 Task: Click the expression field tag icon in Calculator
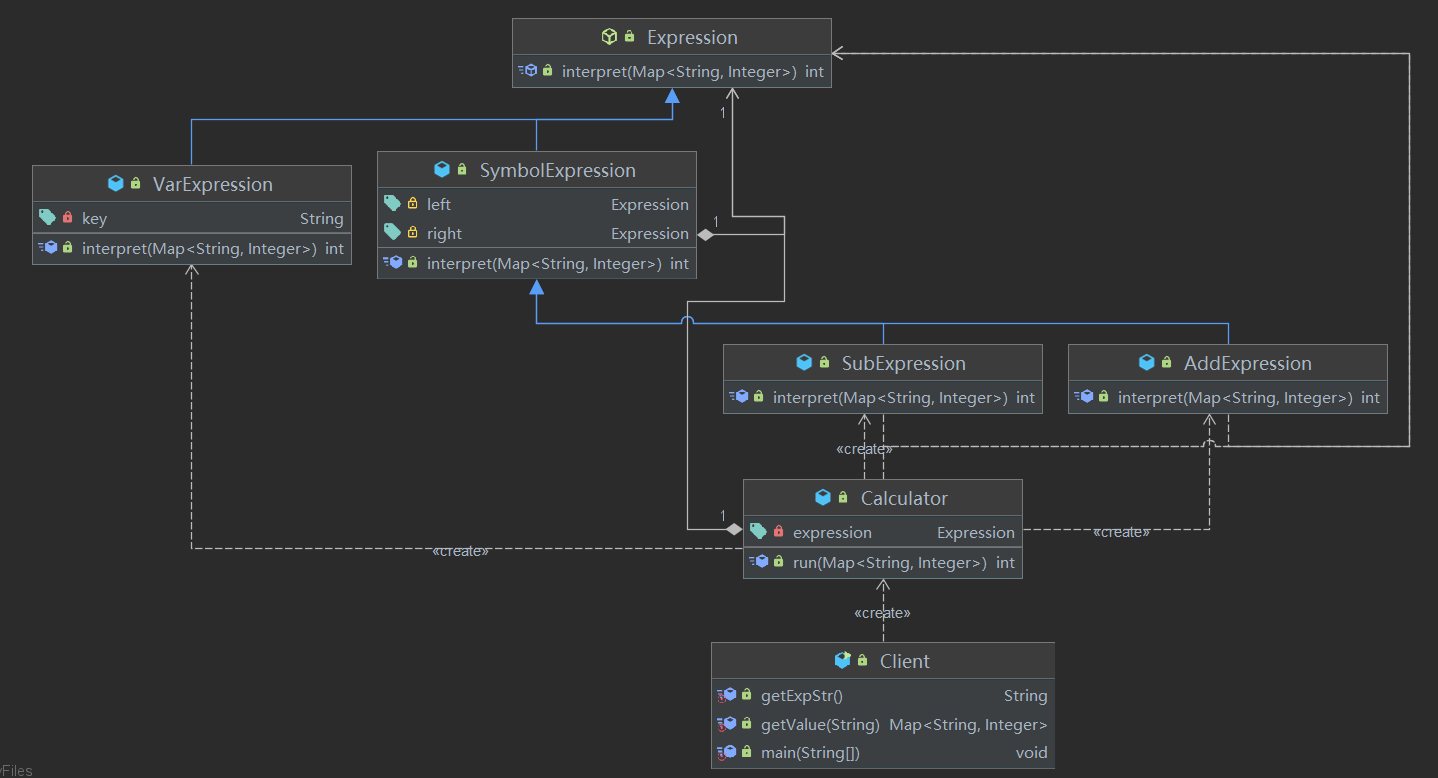pyautogui.click(x=758, y=531)
